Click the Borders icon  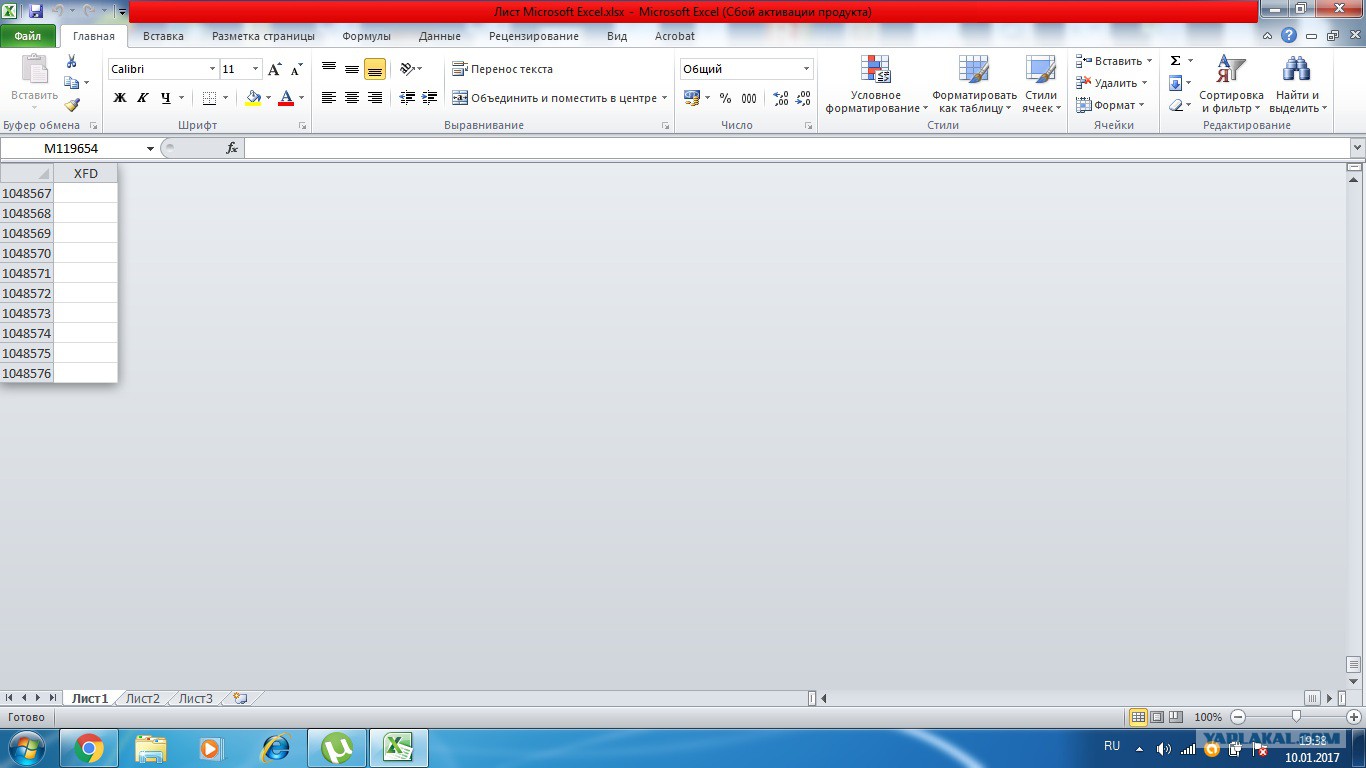click(x=209, y=98)
